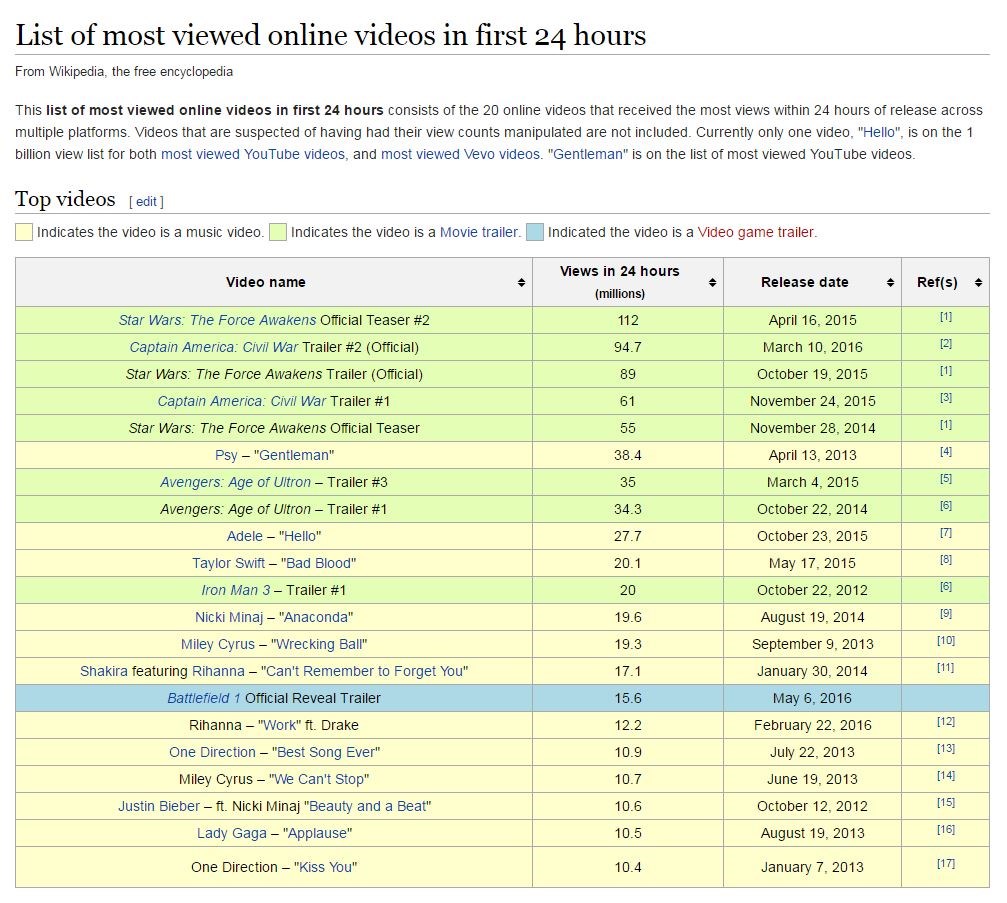
Task: Open Captain America: Civil War link for Trailer #2
Action: pos(214,347)
